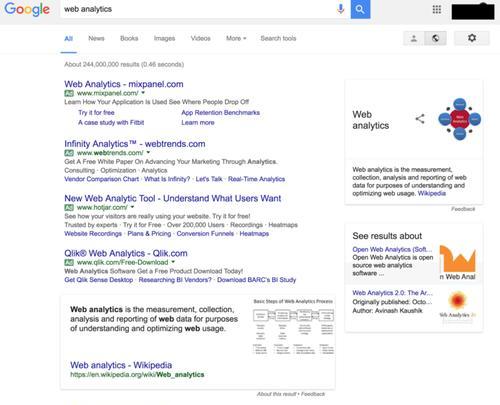Viewport: 500px width, 405px height.
Task: Expand the arrow next to www.mixpanel.com
Action: [143, 93]
